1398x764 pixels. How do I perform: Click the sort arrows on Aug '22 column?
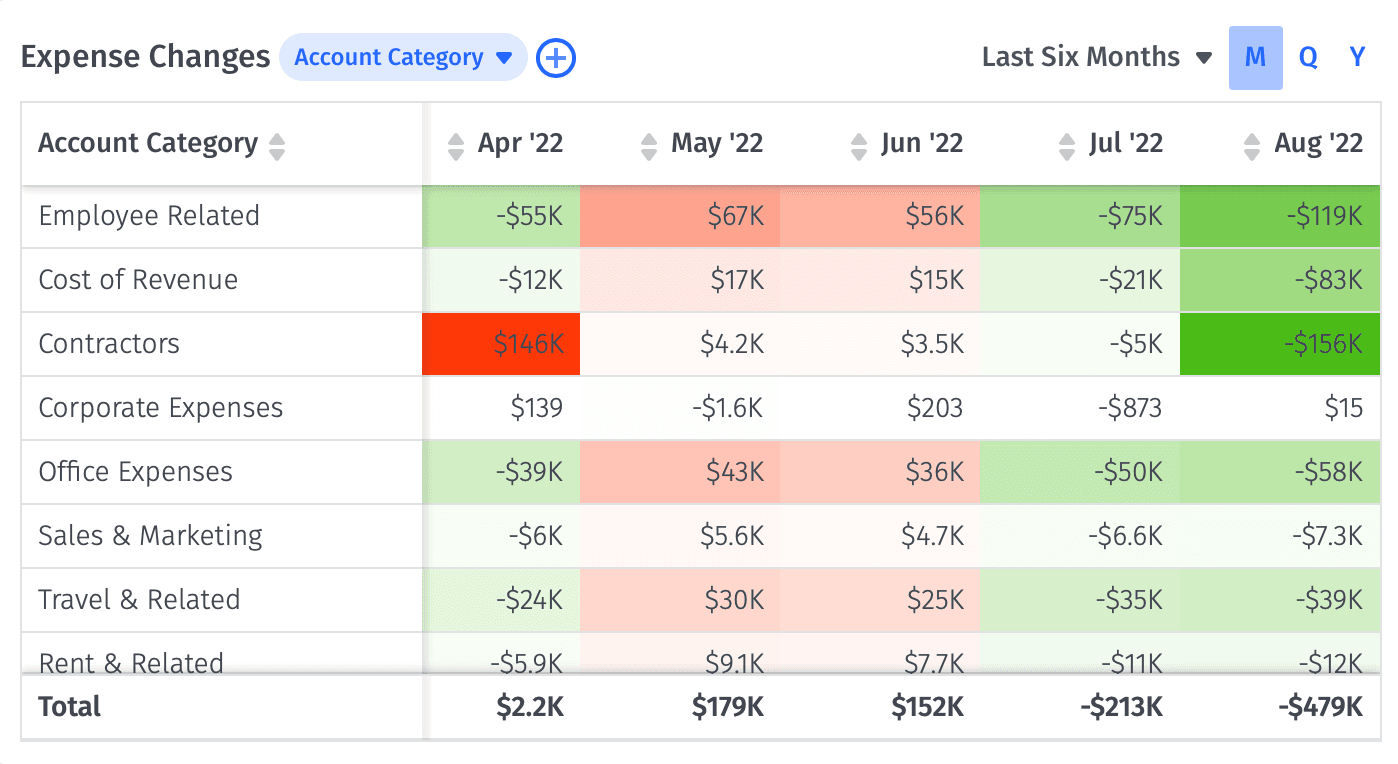click(x=1250, y=144)
